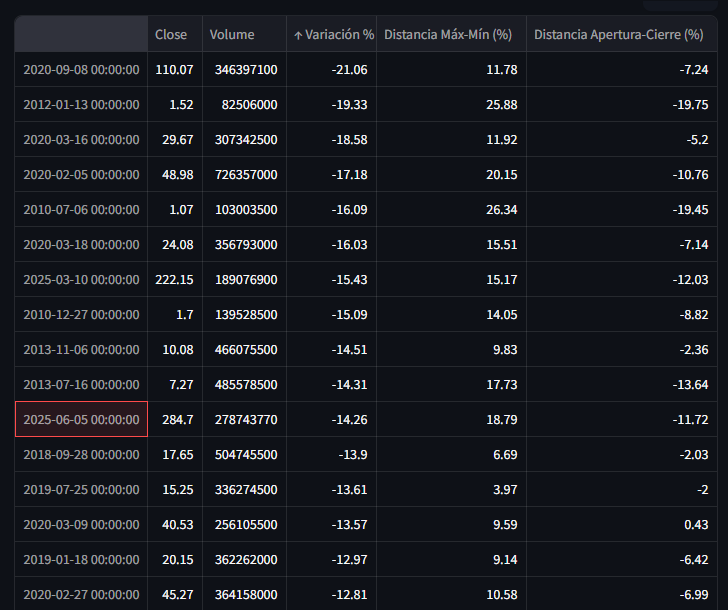
Task: Click the Máx-Mín value 26.34
Action: (x=451, y=209)
